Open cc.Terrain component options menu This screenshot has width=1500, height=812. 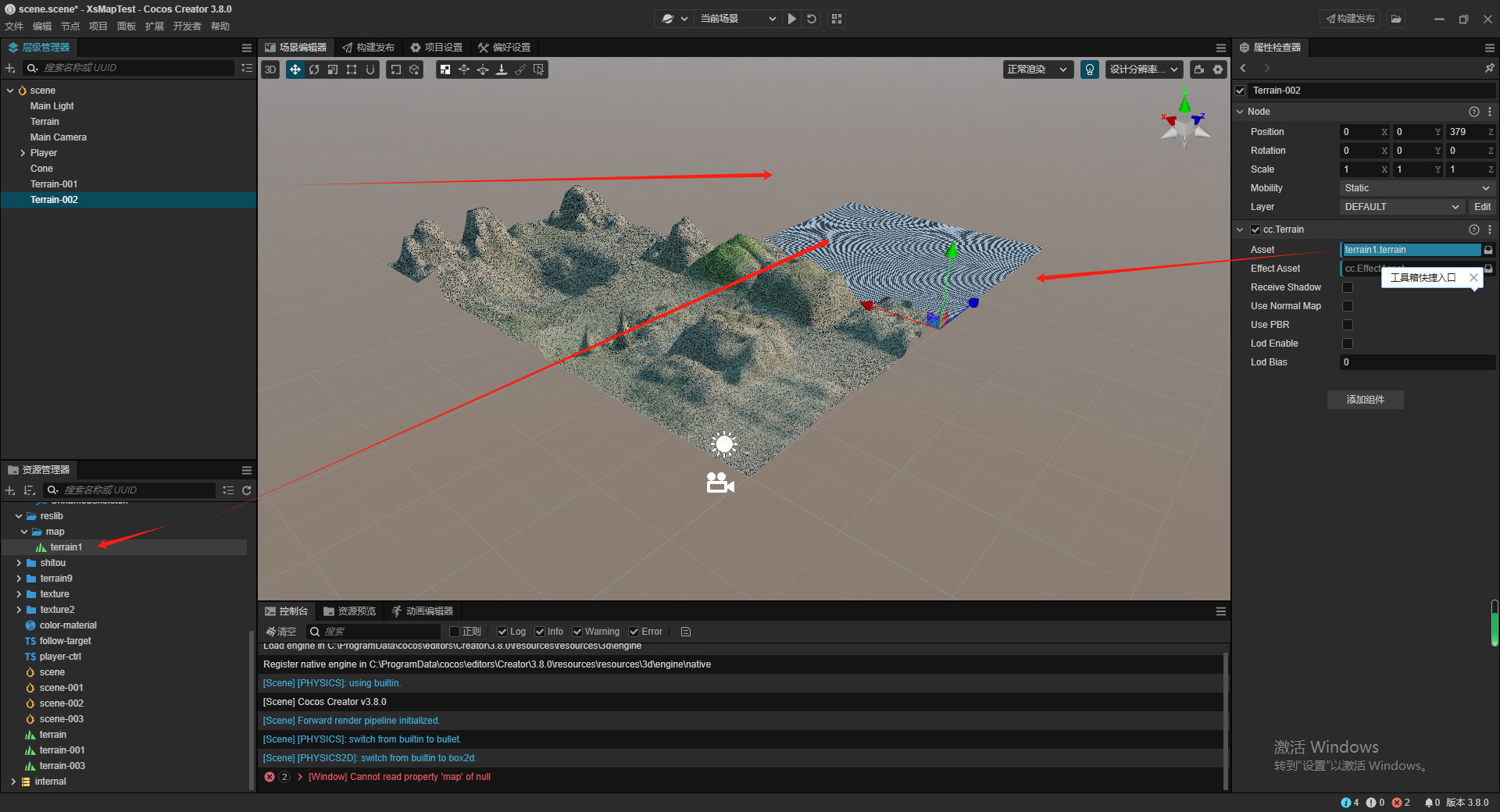[x=1490, y=230]
